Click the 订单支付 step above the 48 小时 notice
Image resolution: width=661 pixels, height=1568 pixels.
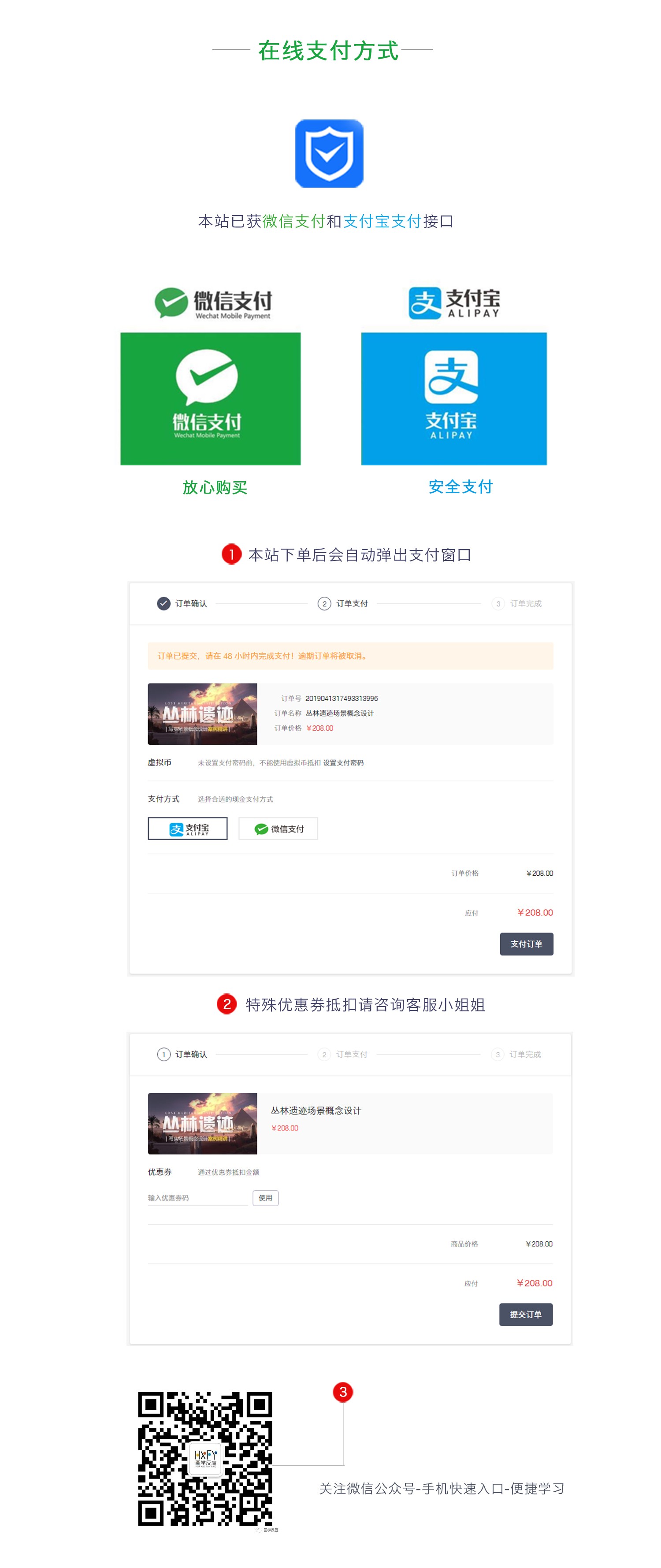click(x=343, y=603)
